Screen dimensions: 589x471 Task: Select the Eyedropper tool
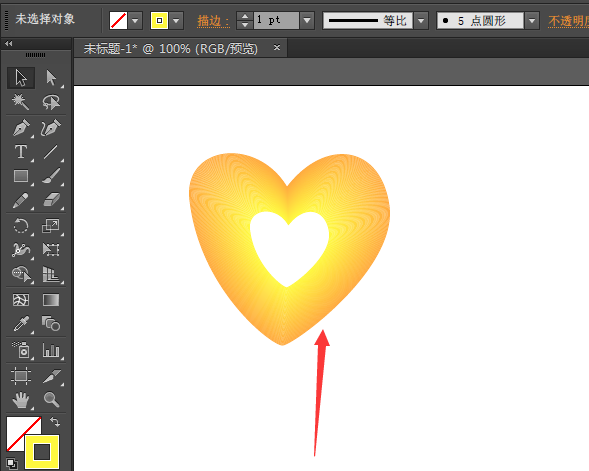coord(21,324)
